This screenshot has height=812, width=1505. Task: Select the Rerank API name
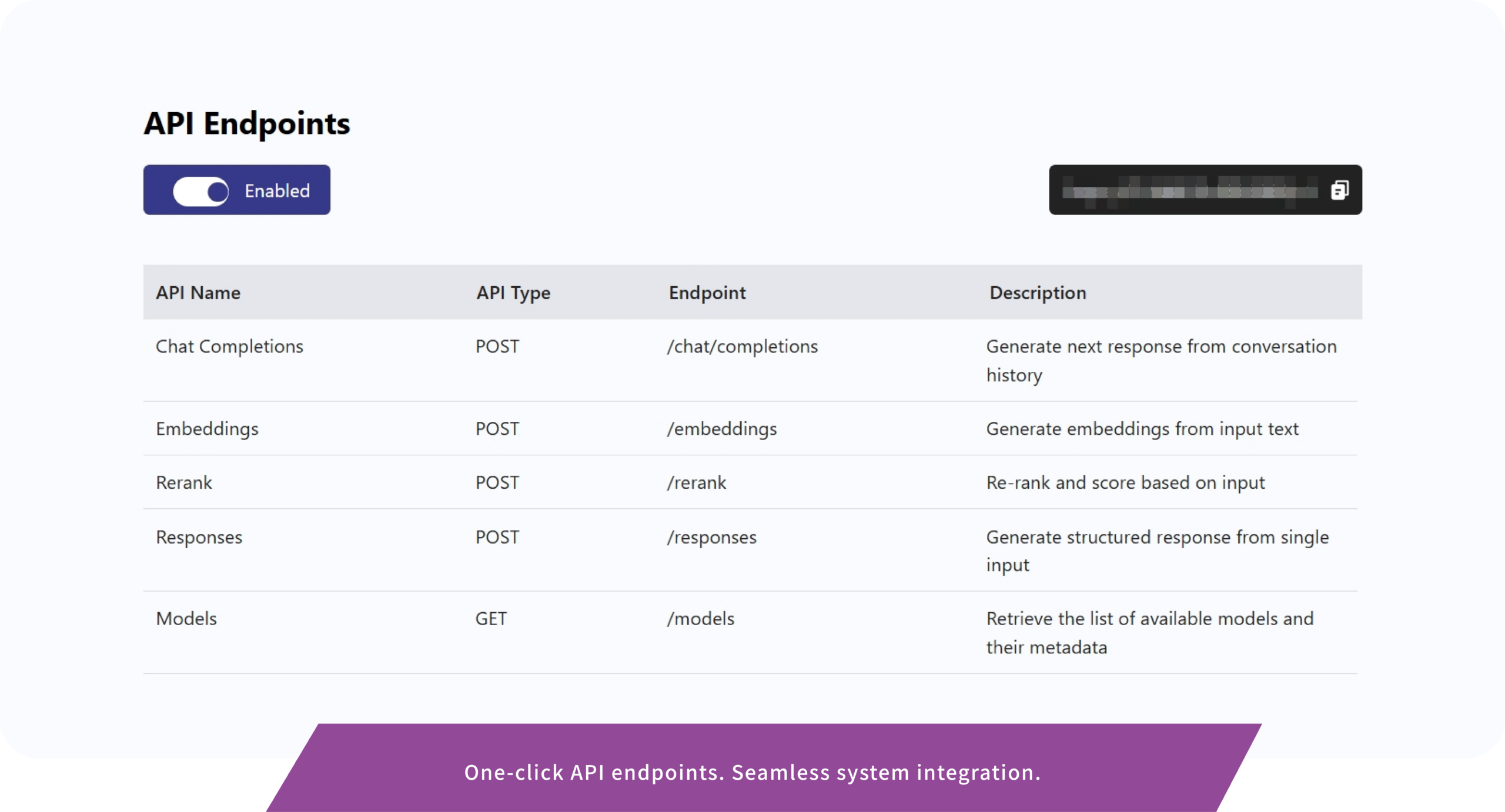pyautogui.click(x=183, y=482)
